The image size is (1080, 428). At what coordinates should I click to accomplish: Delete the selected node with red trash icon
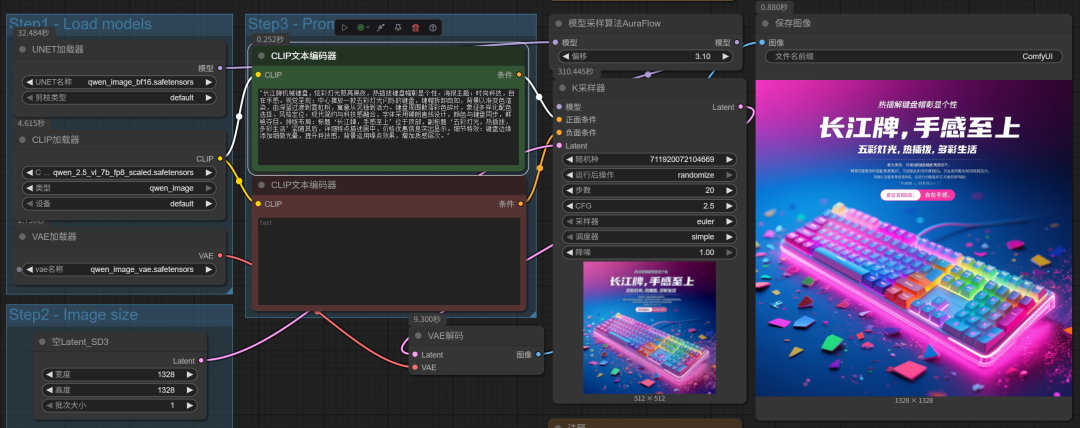pyautogui.click(x=415, y=28)
